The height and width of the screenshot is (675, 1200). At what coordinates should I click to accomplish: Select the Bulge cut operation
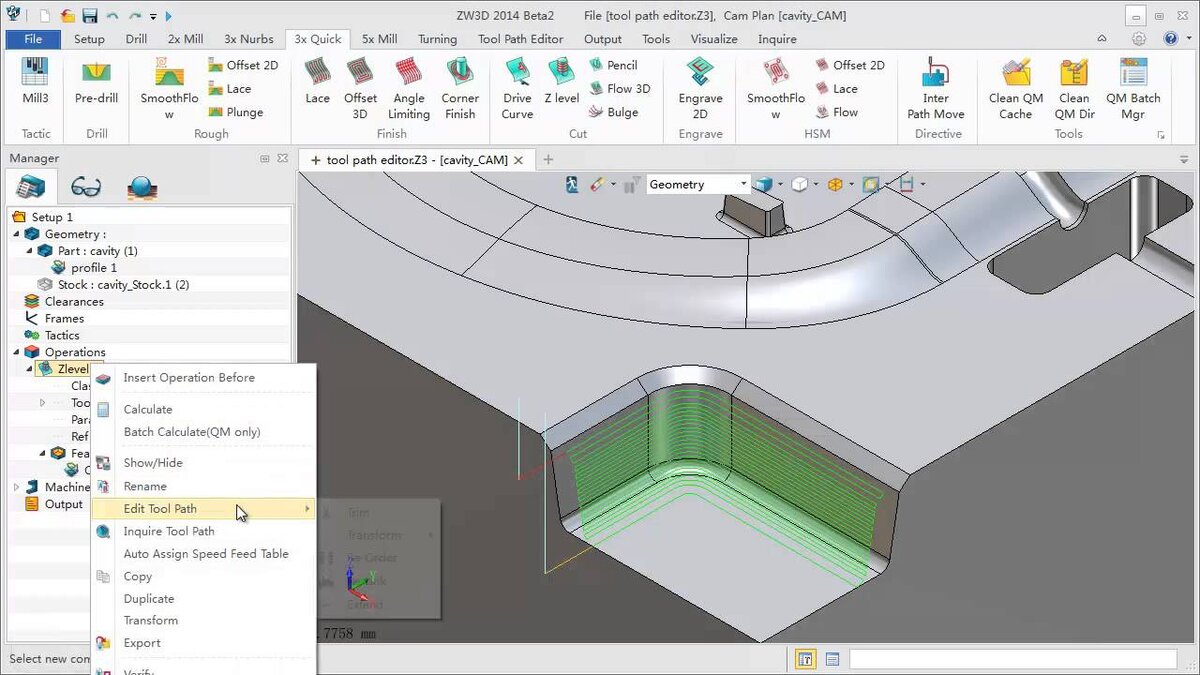(612, 112)
